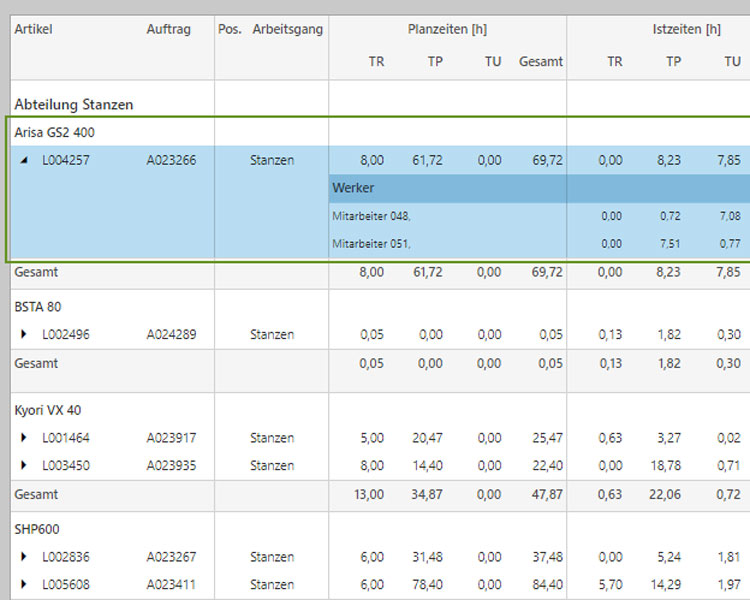
Task: Click order number A023267
Action: pos(171,557)
